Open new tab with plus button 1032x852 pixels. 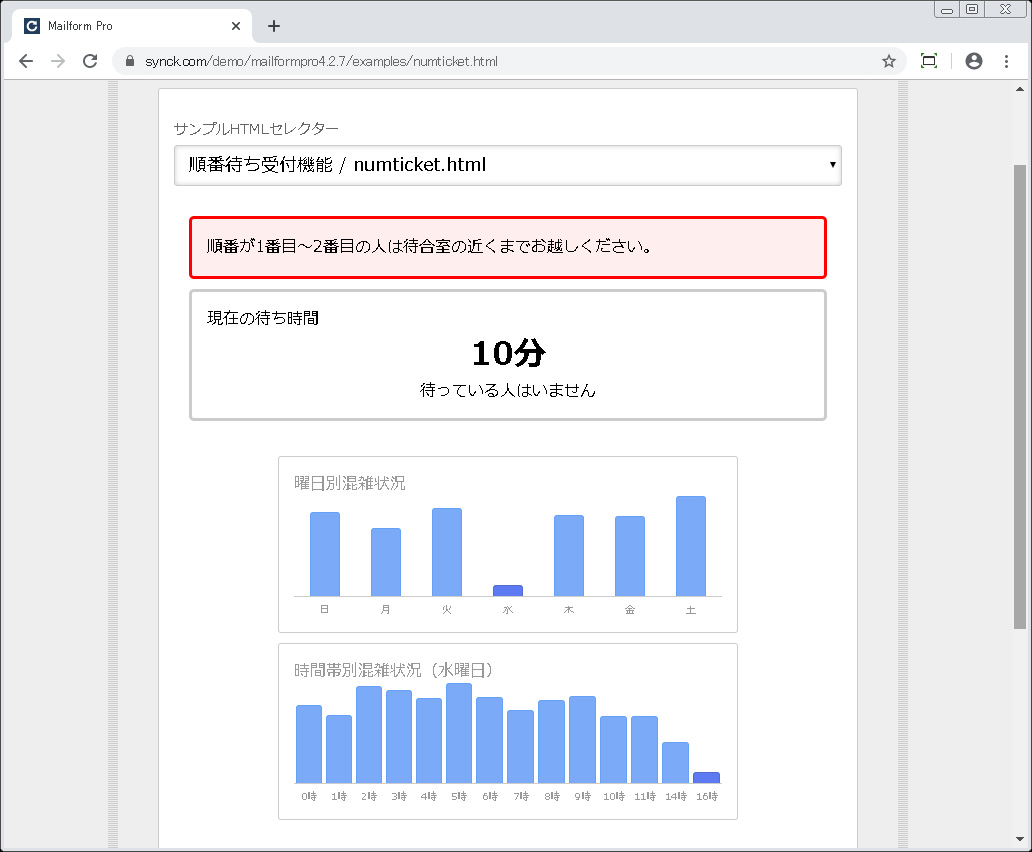point(274,26)
